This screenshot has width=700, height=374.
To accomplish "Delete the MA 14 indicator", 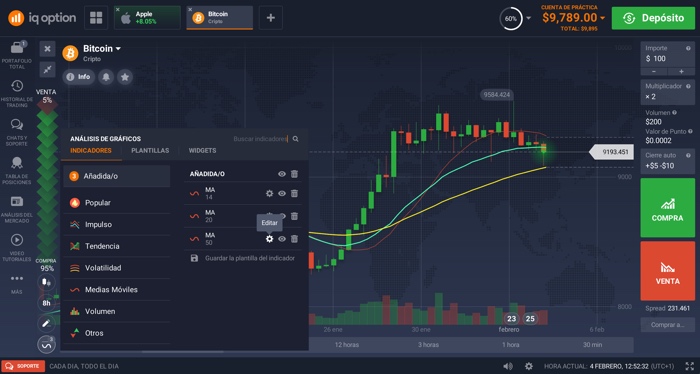I will point(294,193).
